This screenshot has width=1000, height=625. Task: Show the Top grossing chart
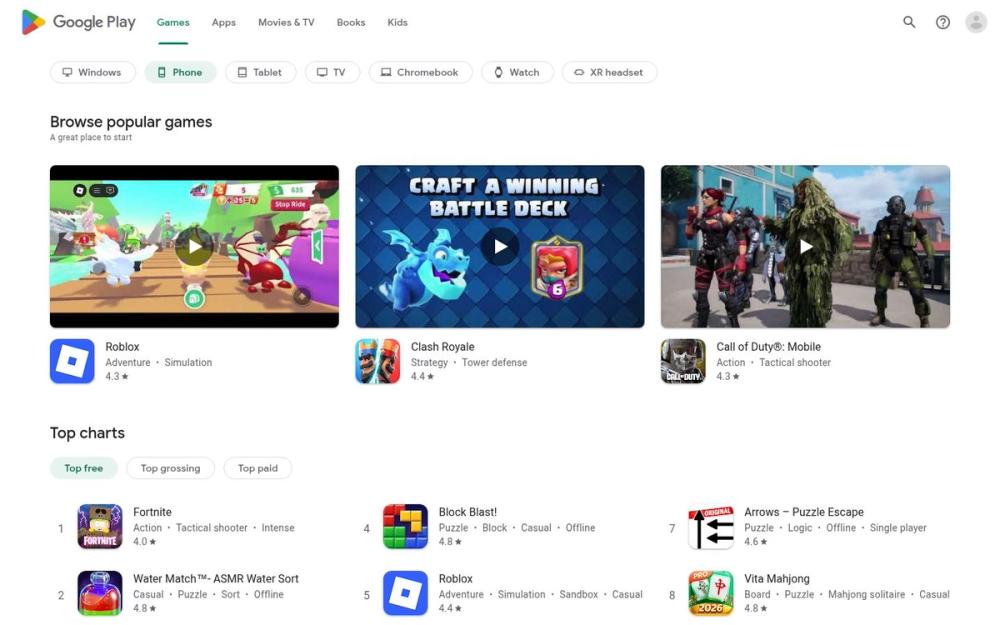click(170, 468)
